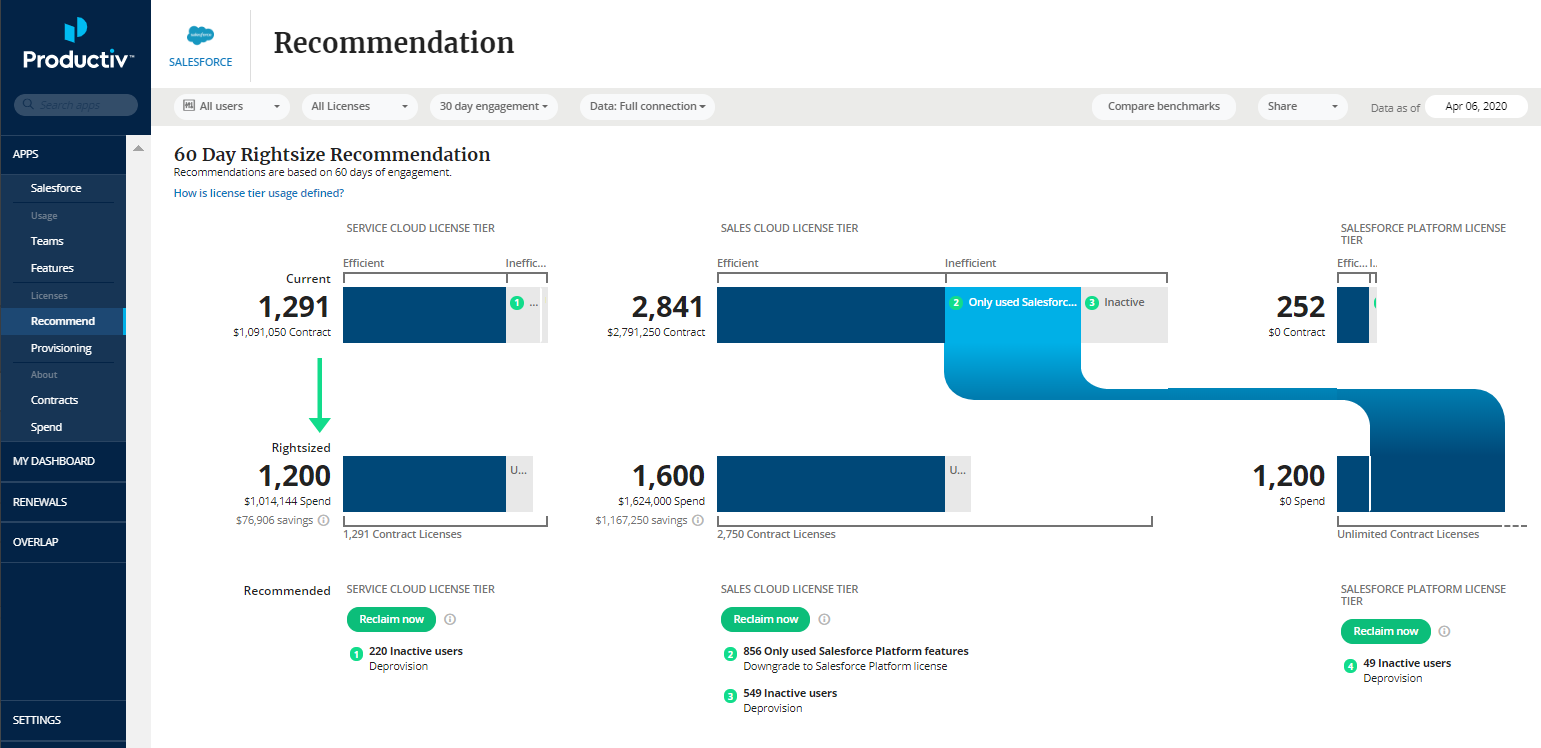The image size is (1541, 748).
Task: Click the Apr 06, 2020 date field
Action: [x=1476, y=106]
